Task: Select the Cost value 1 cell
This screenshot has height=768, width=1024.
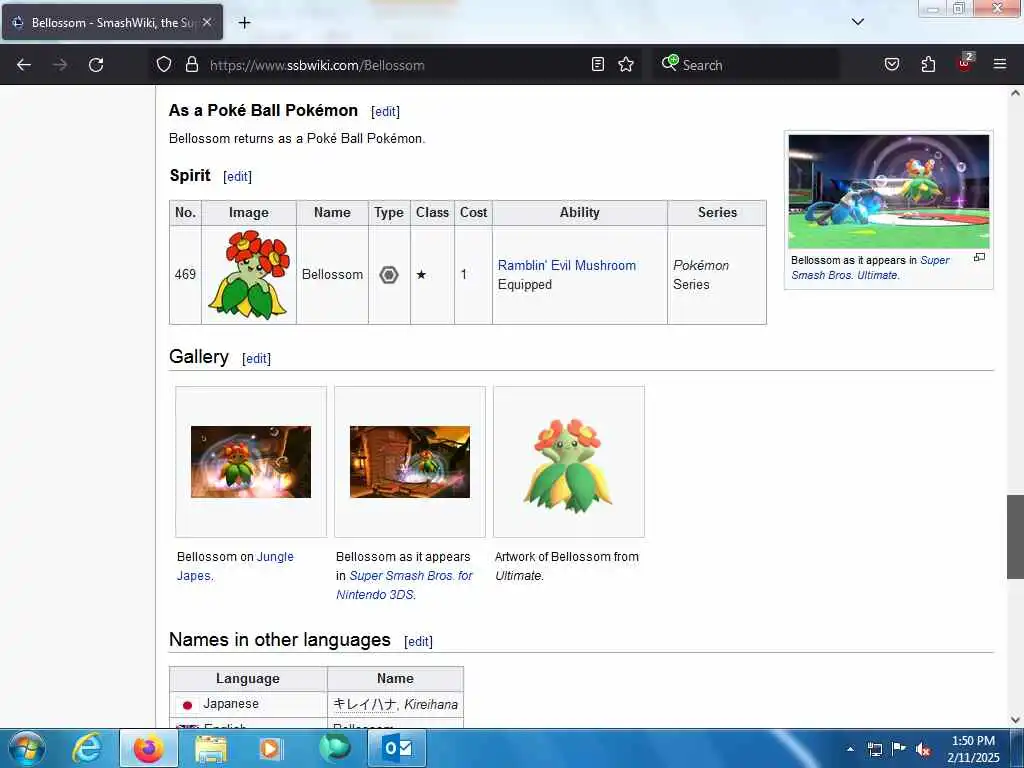Action: click(473, 274)
